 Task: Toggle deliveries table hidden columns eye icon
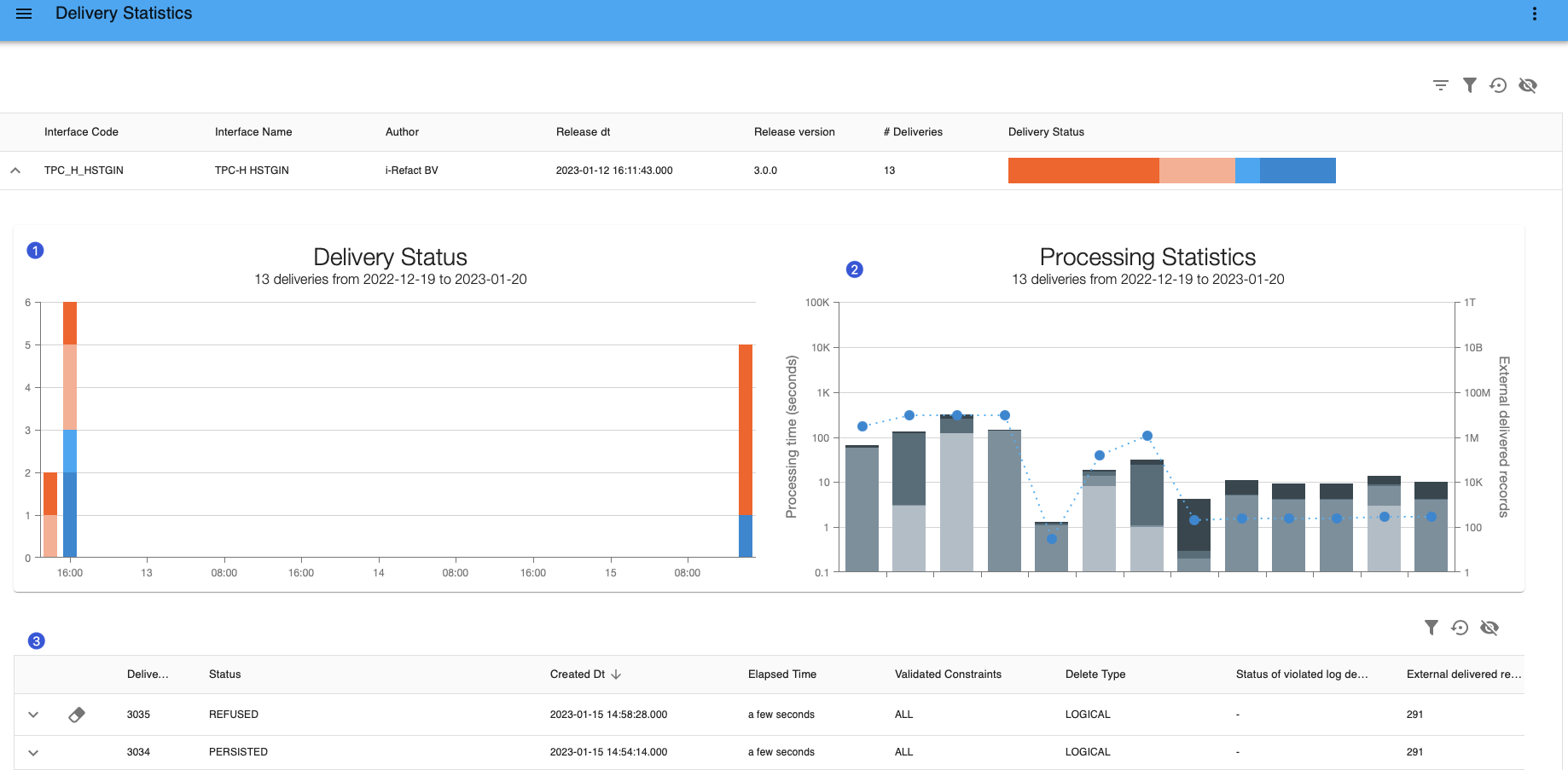1490,628
